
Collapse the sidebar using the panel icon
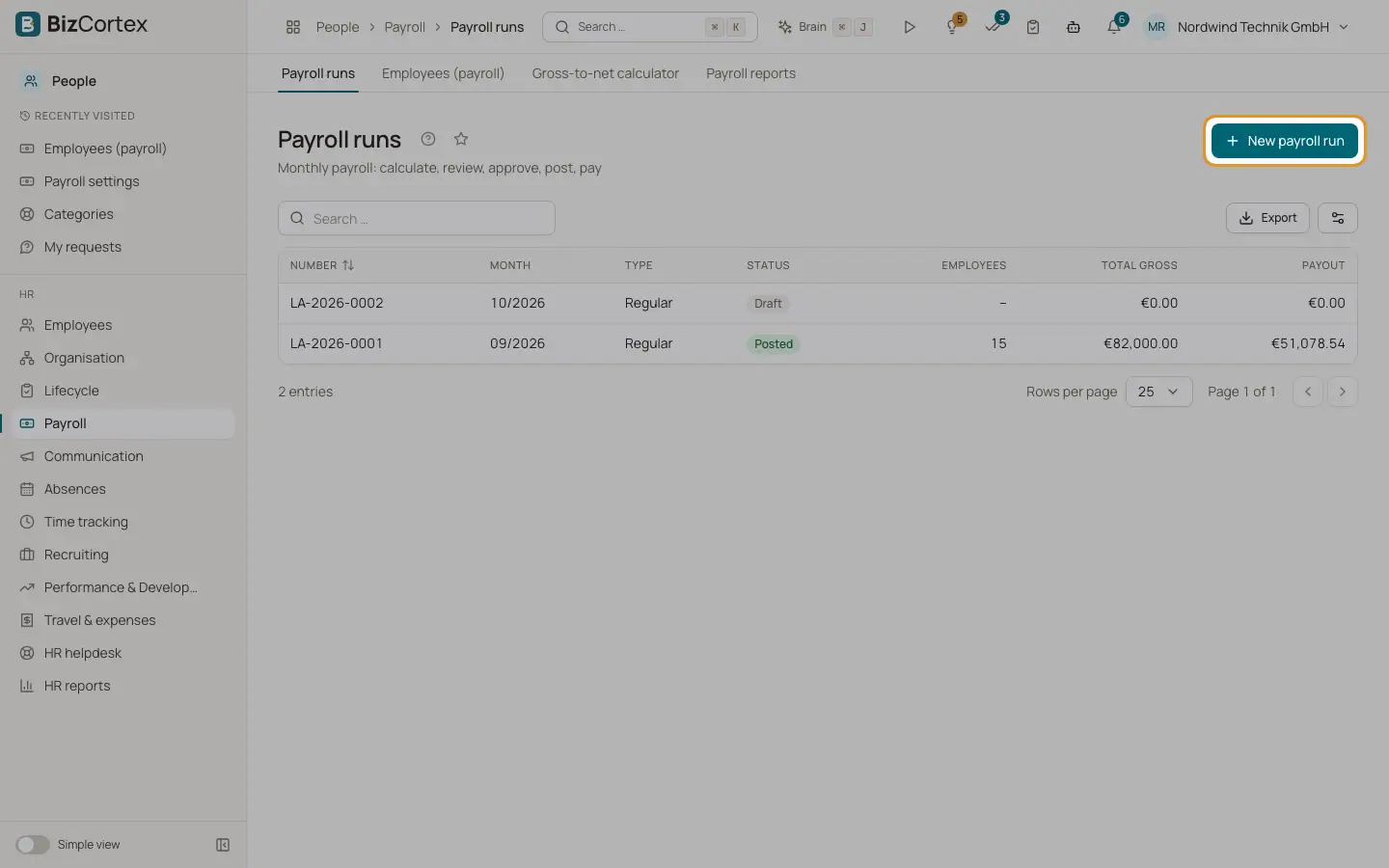(223, 845)
